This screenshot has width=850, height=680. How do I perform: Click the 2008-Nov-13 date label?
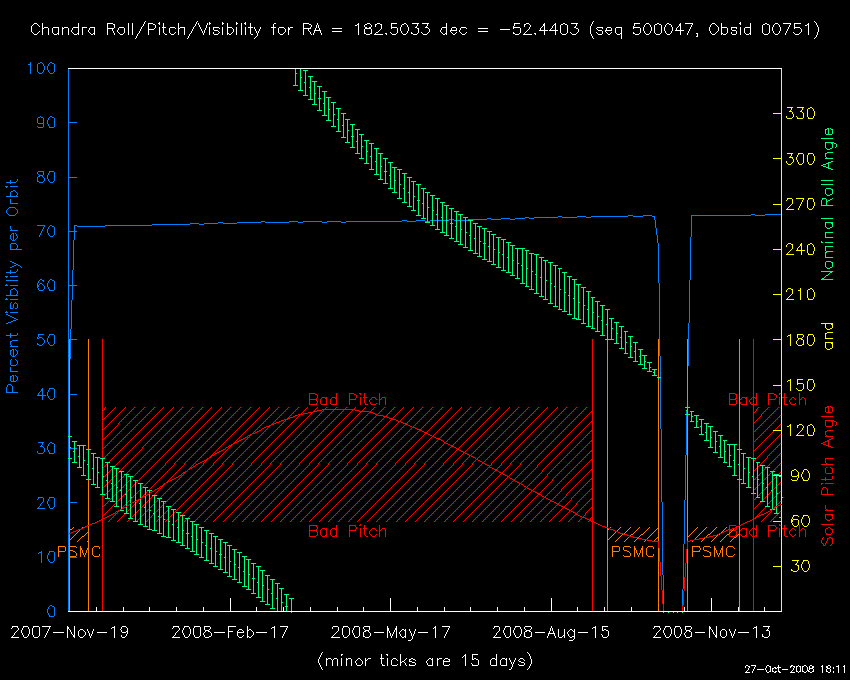[711, 632]
